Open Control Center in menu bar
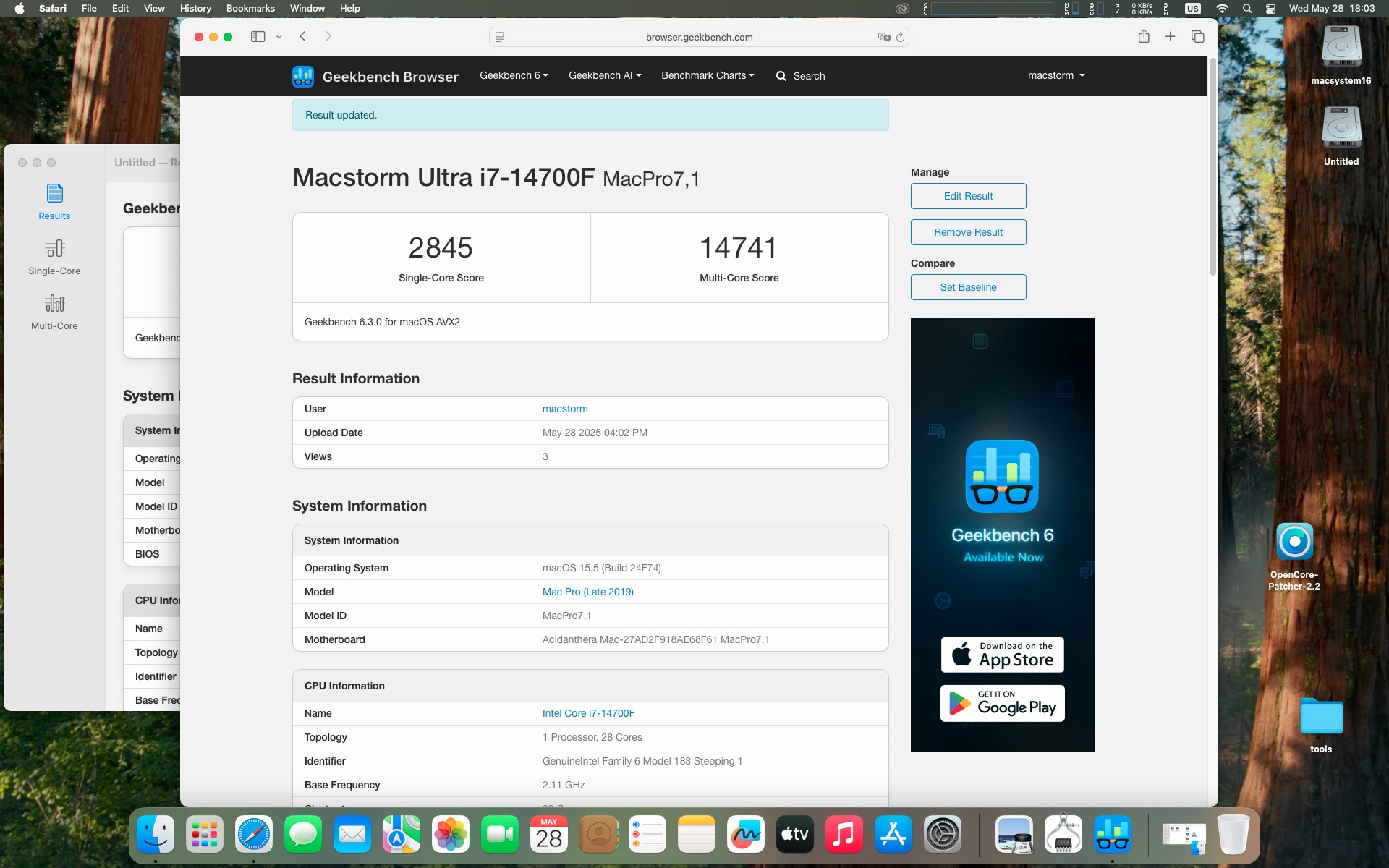 click(x=1270, y=9)
